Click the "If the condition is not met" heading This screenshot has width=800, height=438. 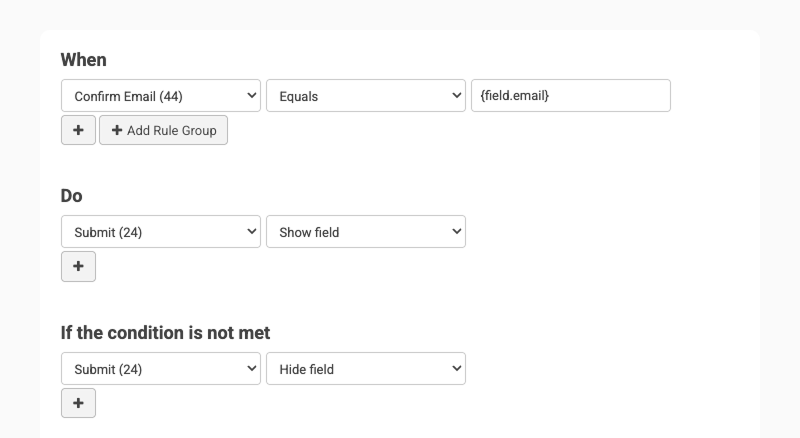point(165,333)
